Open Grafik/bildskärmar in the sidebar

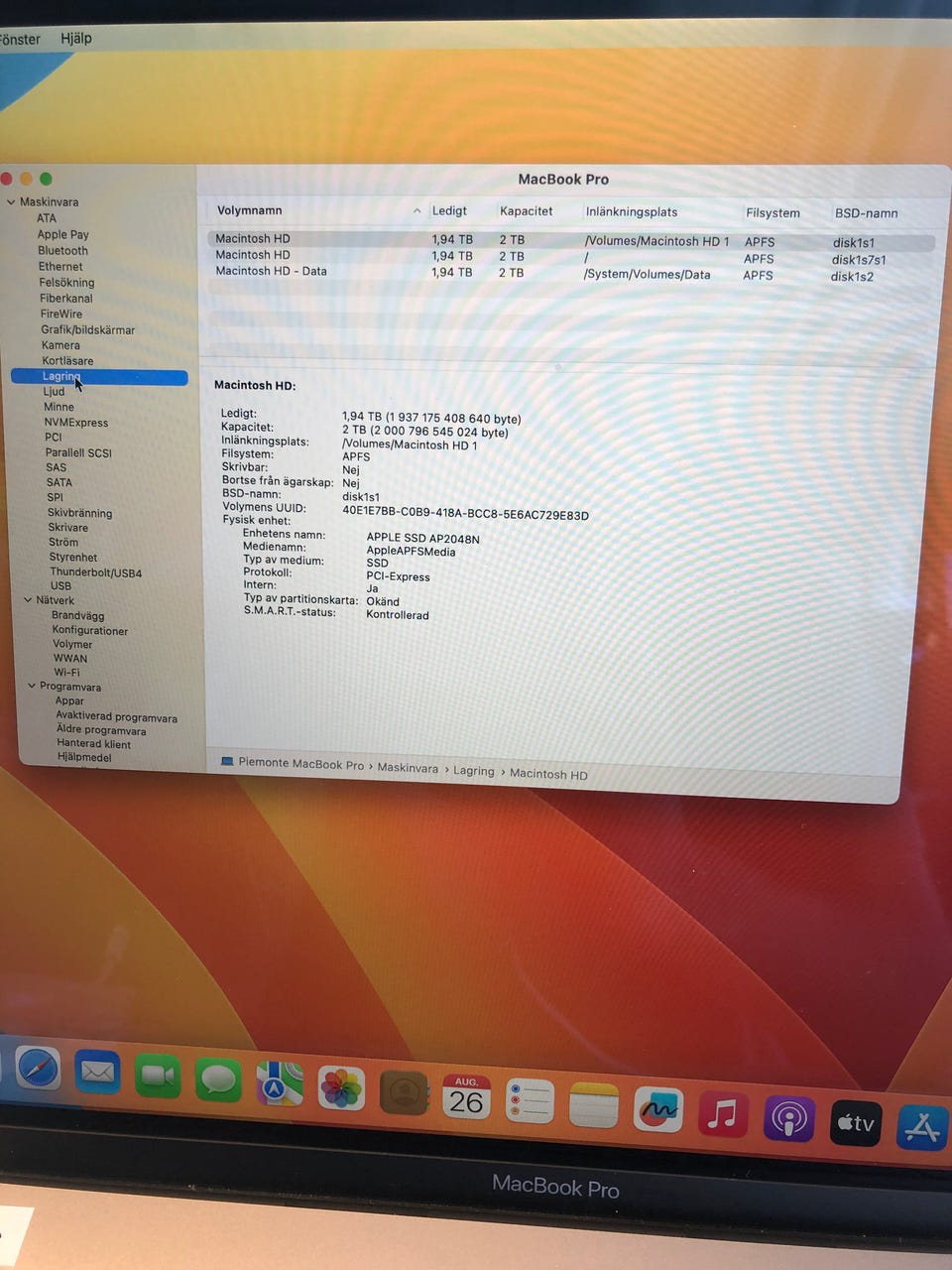[x=87, y=330]
